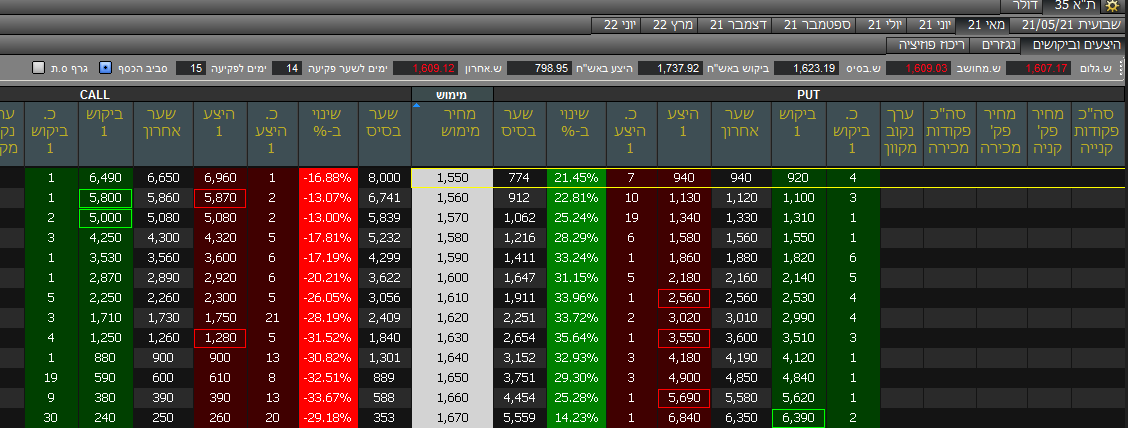The image size is (1128, 428).
Task: Click the ימים לפקיעה field showing 15
Action: [191, 68]
